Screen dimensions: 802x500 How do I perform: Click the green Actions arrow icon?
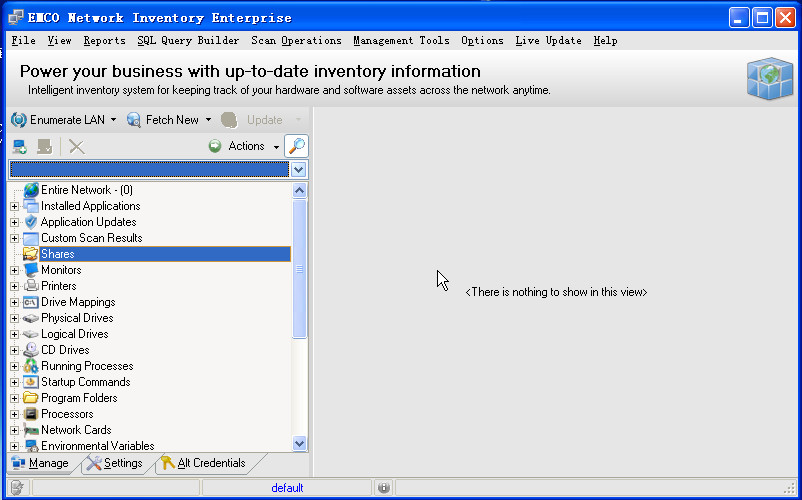coord(215,146)
